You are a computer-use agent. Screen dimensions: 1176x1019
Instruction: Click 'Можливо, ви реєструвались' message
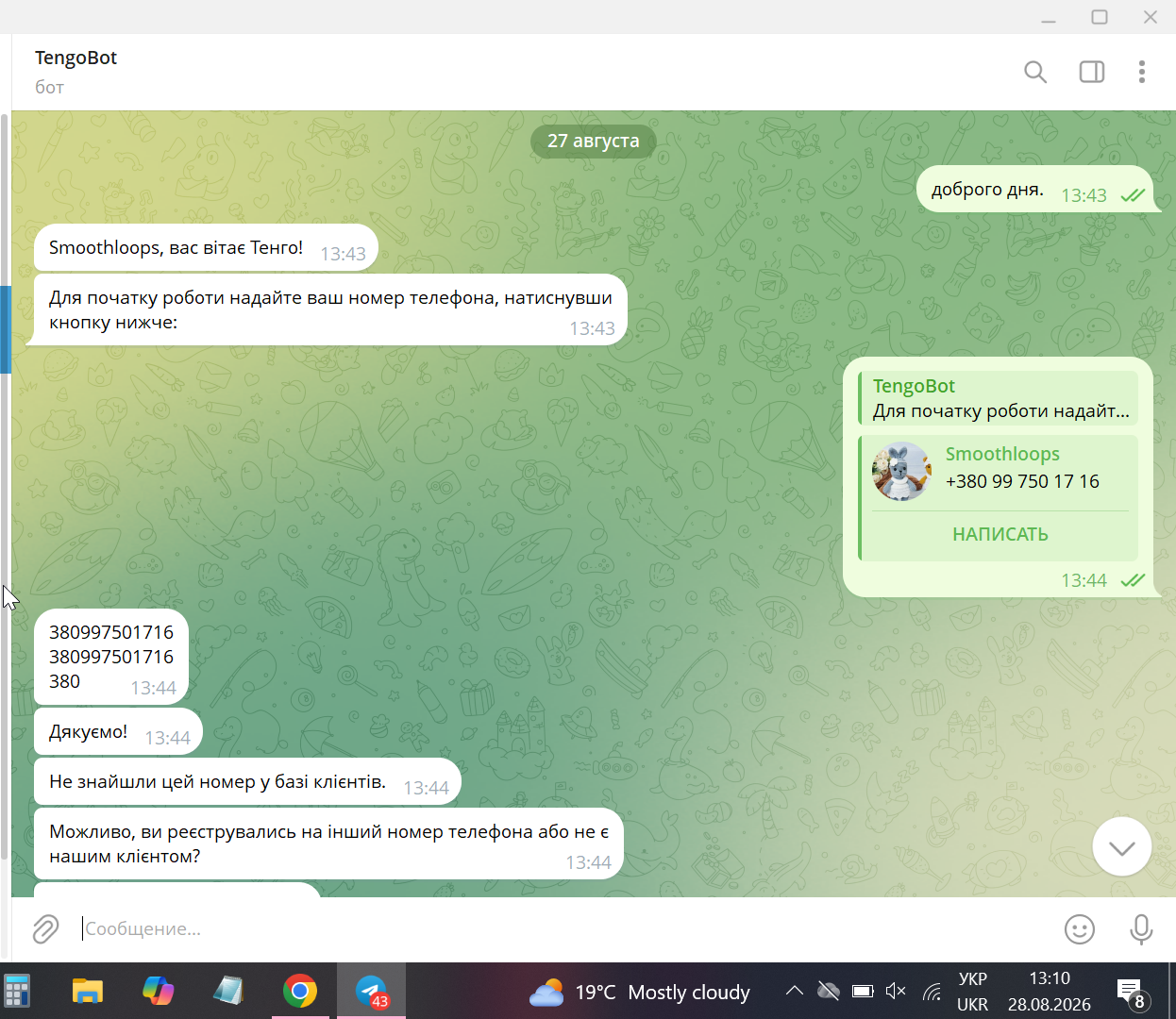pos(328,844)
